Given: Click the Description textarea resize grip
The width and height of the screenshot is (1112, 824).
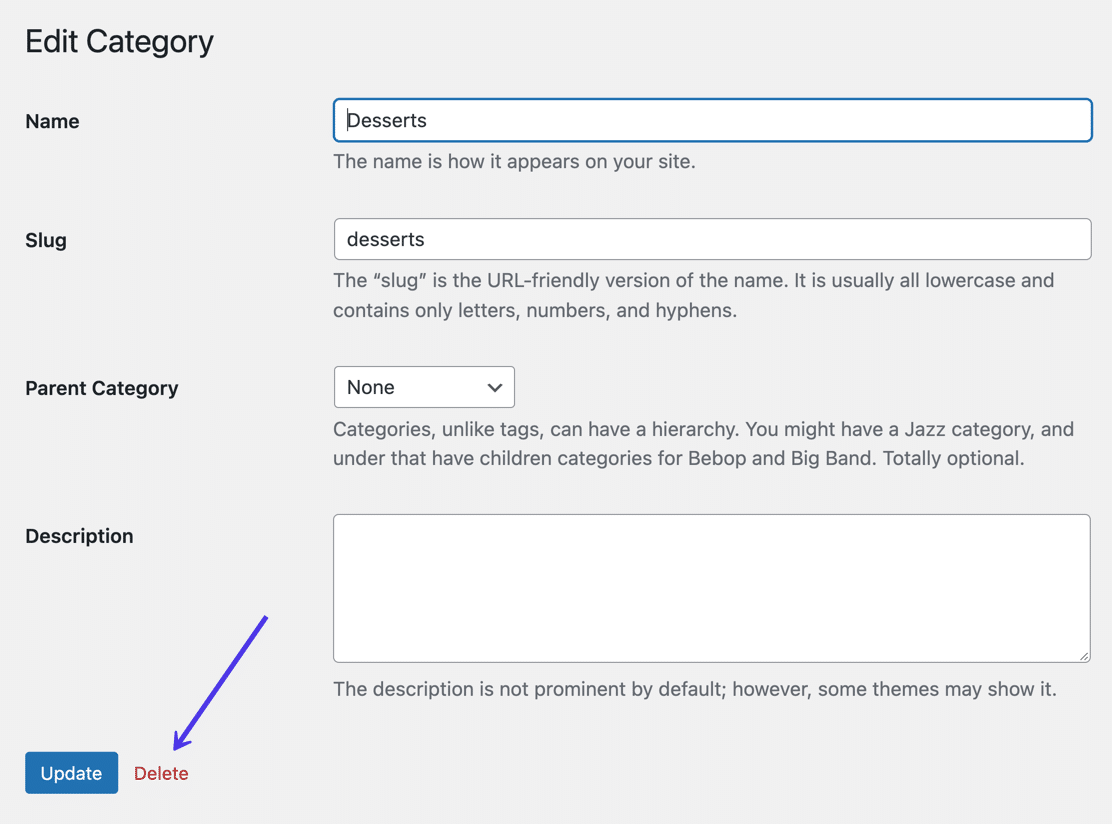Looking at the screenshot, I should 1085,656.
